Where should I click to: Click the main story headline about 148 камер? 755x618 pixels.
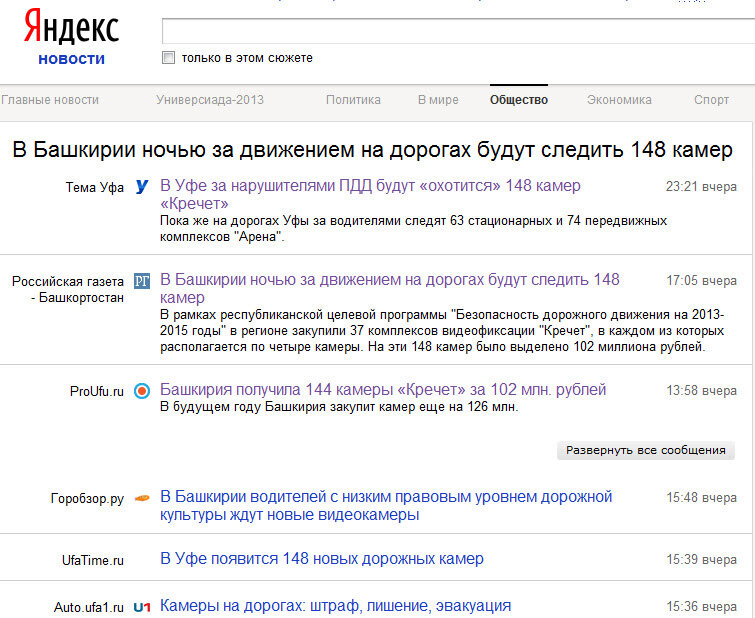click(372, 150)
